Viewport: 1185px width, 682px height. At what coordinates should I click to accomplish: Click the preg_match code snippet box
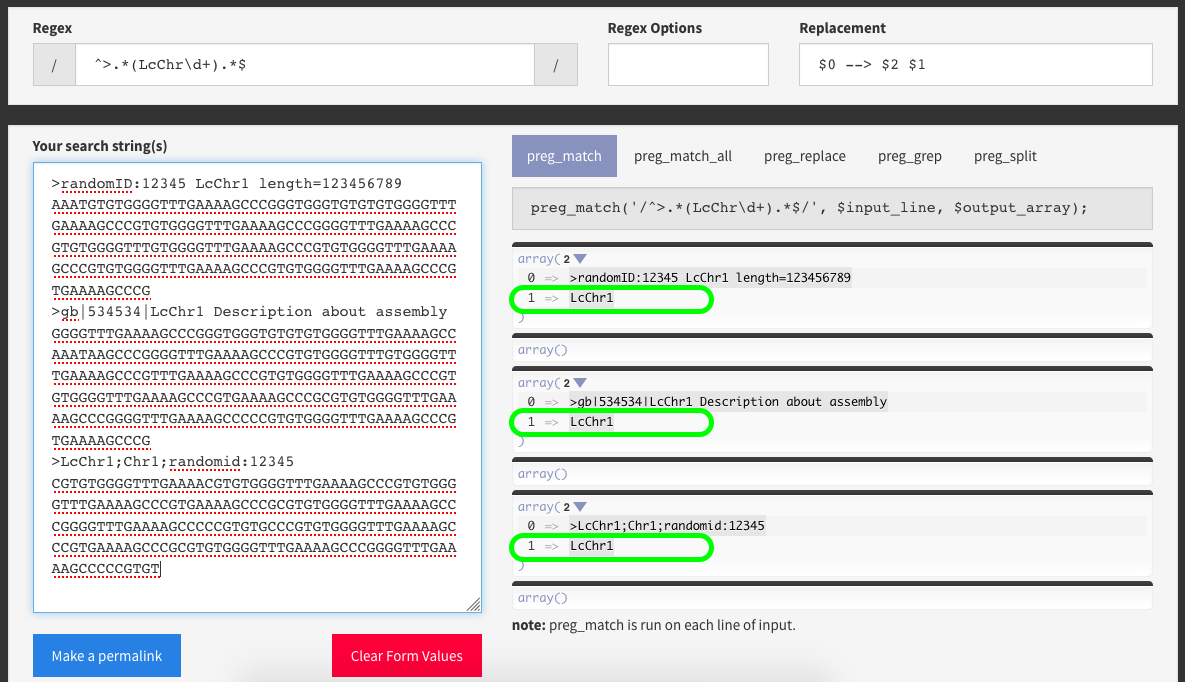(x=832, y=209)
